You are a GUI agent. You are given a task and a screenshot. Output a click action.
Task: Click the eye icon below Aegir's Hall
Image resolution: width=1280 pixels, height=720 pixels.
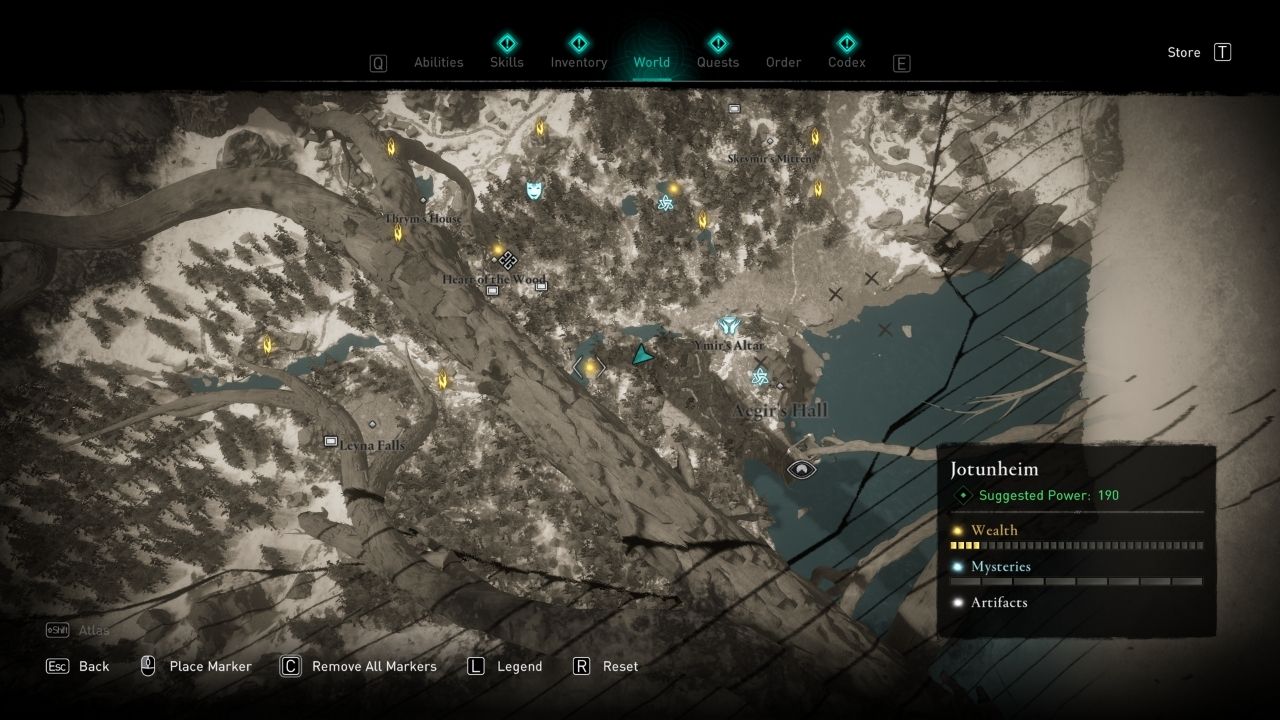pyautogui.click(x=802, y=468)
